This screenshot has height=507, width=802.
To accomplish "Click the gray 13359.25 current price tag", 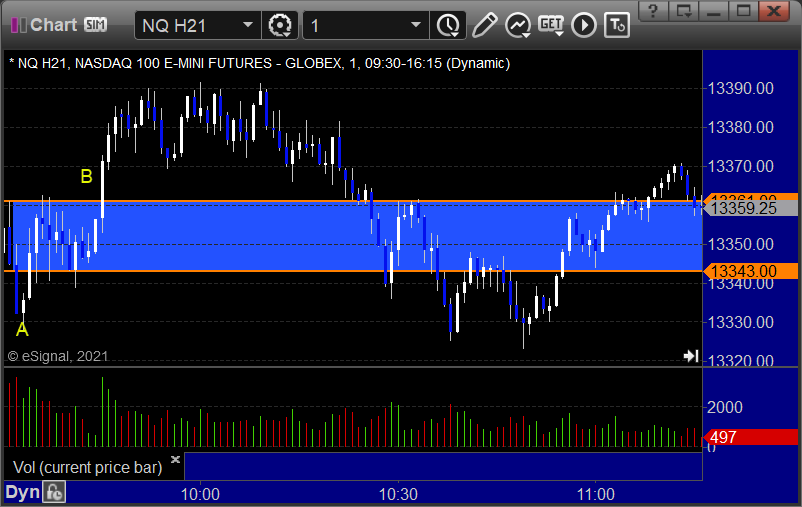I will tap(750, 208).
